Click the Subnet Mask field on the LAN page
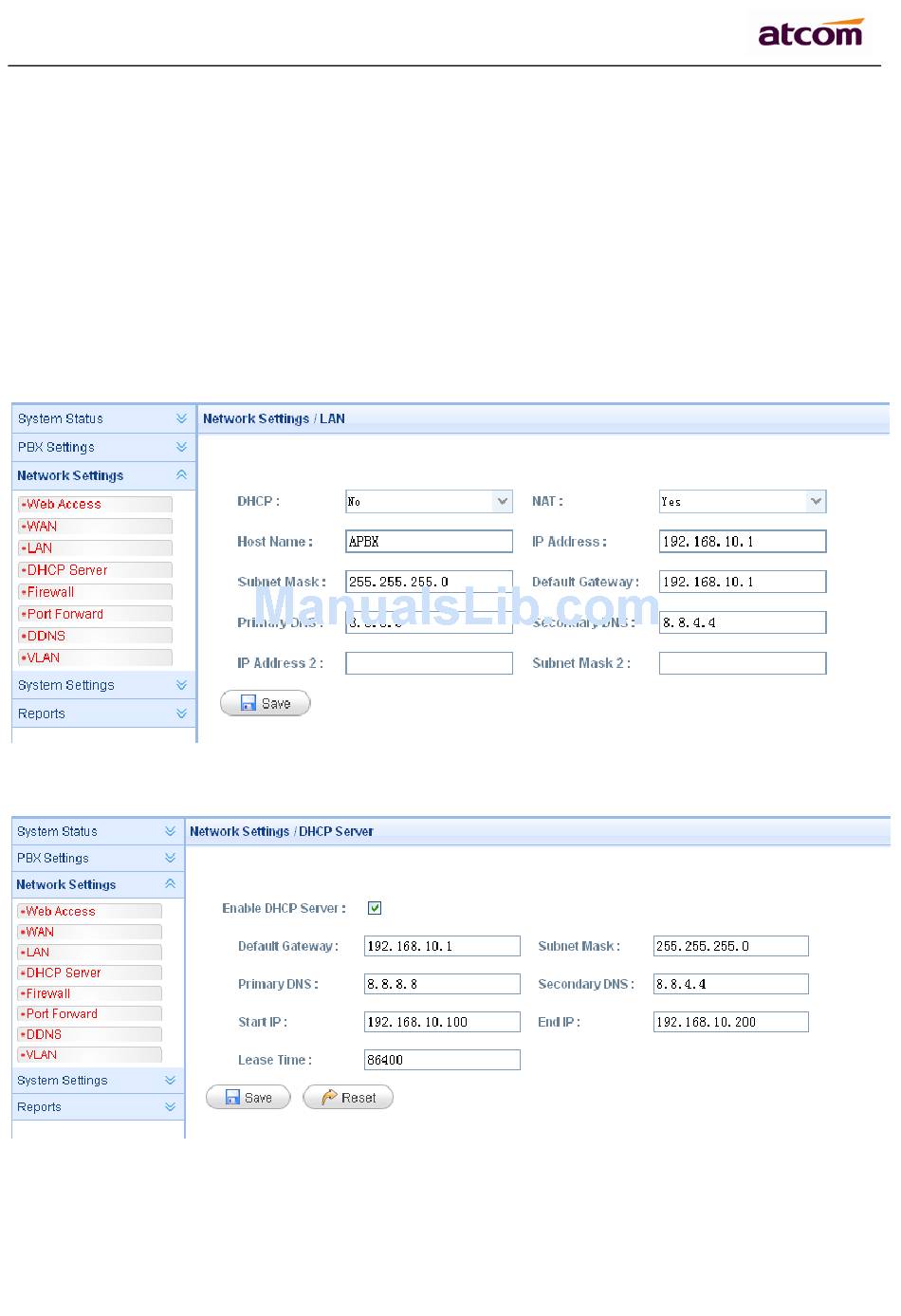Screen dimensions: 901x1316 coord(429,582)
